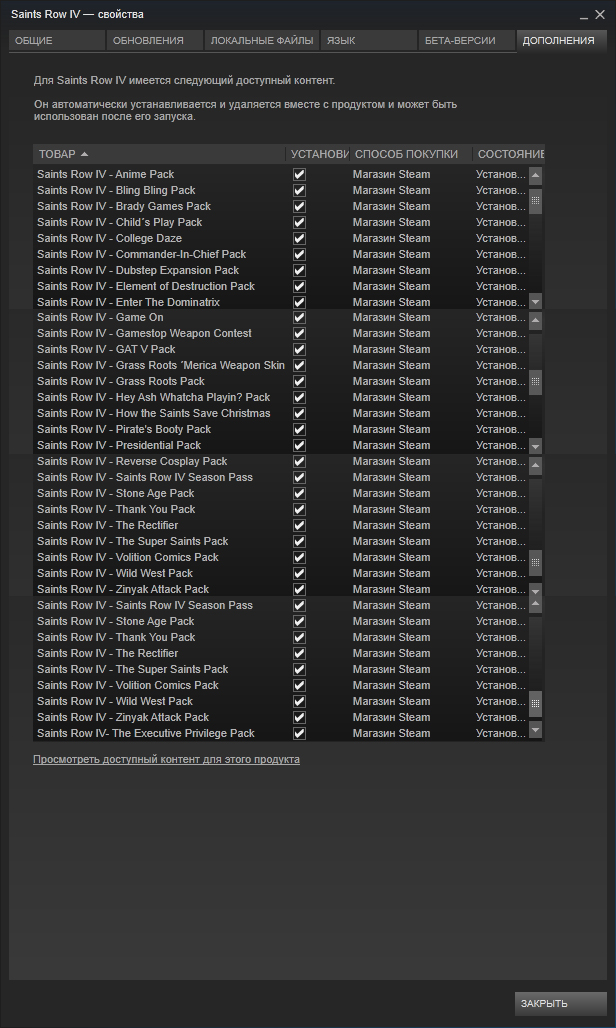The width and height of the screenshot is (616, 1028).
Task: Disable the Child's Play Pack checkbox
Action: click(299, 222)
